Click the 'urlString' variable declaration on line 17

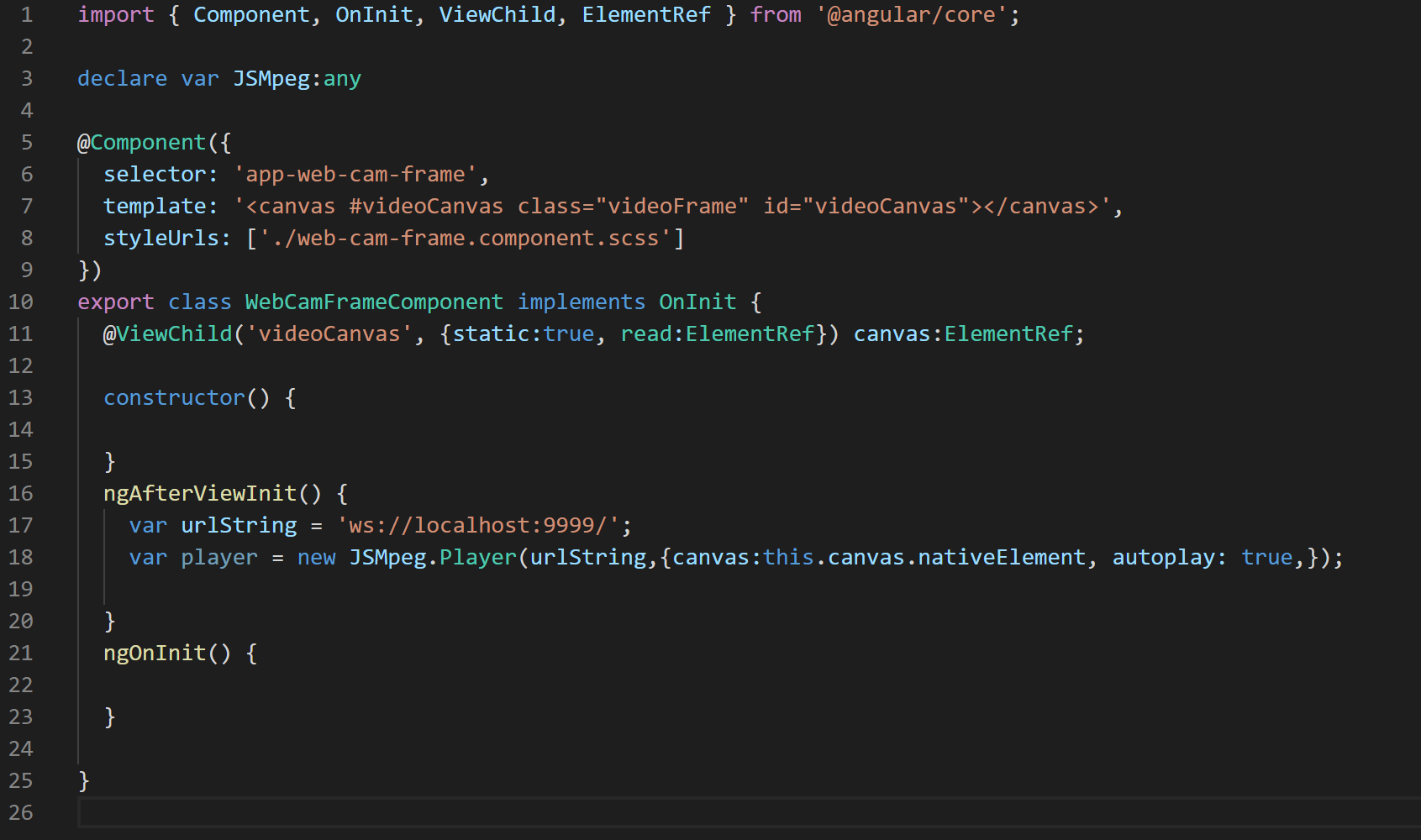point(239,526)
